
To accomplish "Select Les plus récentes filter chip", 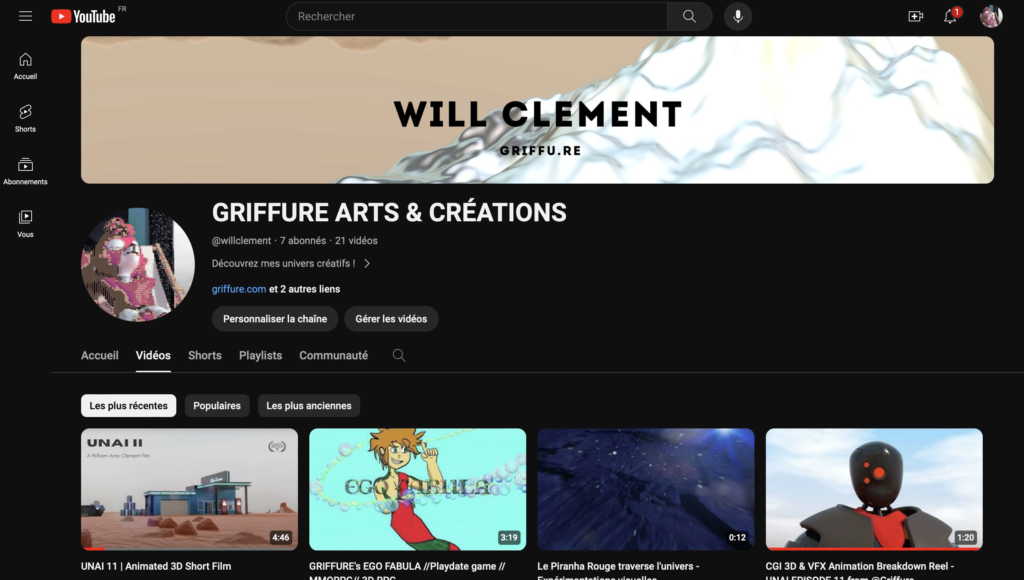I will point(129,406).
